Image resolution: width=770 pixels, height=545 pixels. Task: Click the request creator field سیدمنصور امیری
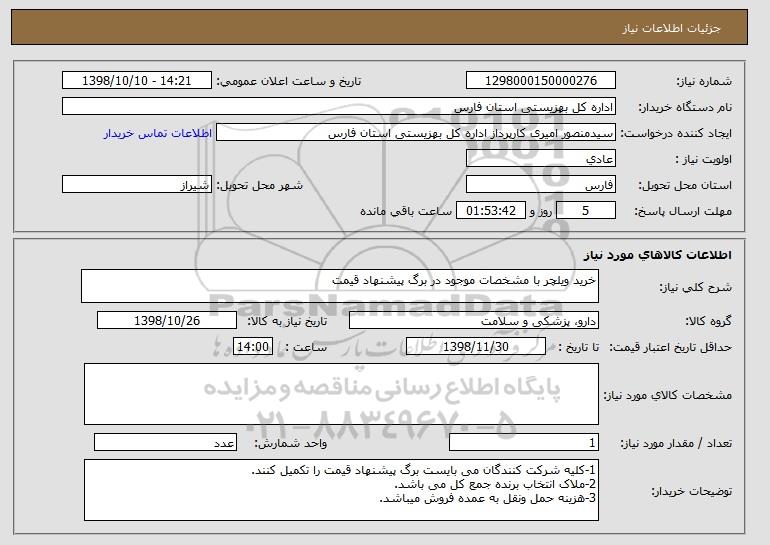pos(415,133)
